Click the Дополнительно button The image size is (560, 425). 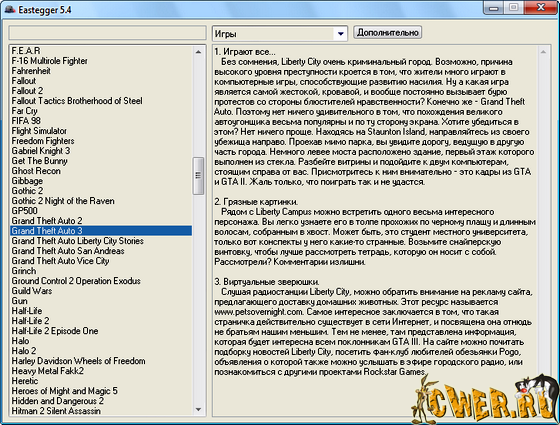tap(388, 32)
